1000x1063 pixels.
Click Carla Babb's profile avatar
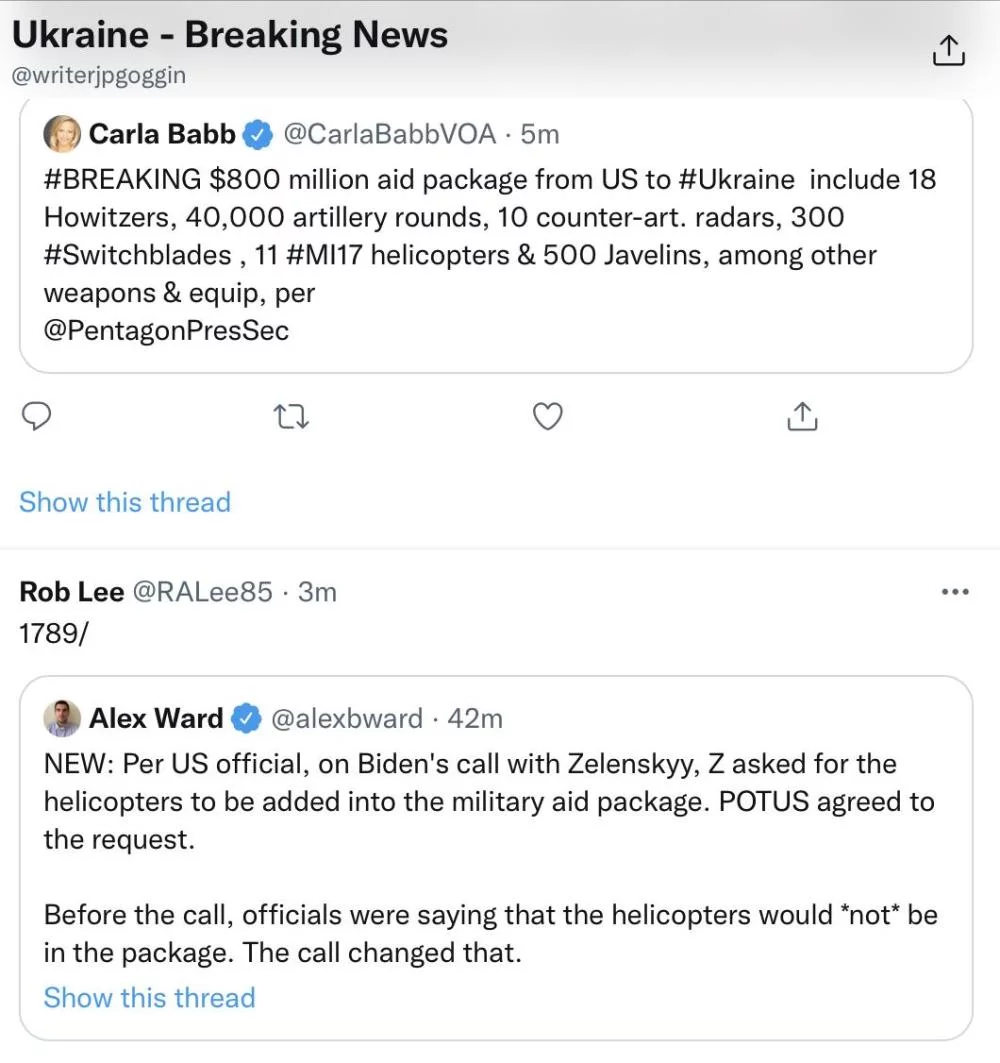click(61, 133)
